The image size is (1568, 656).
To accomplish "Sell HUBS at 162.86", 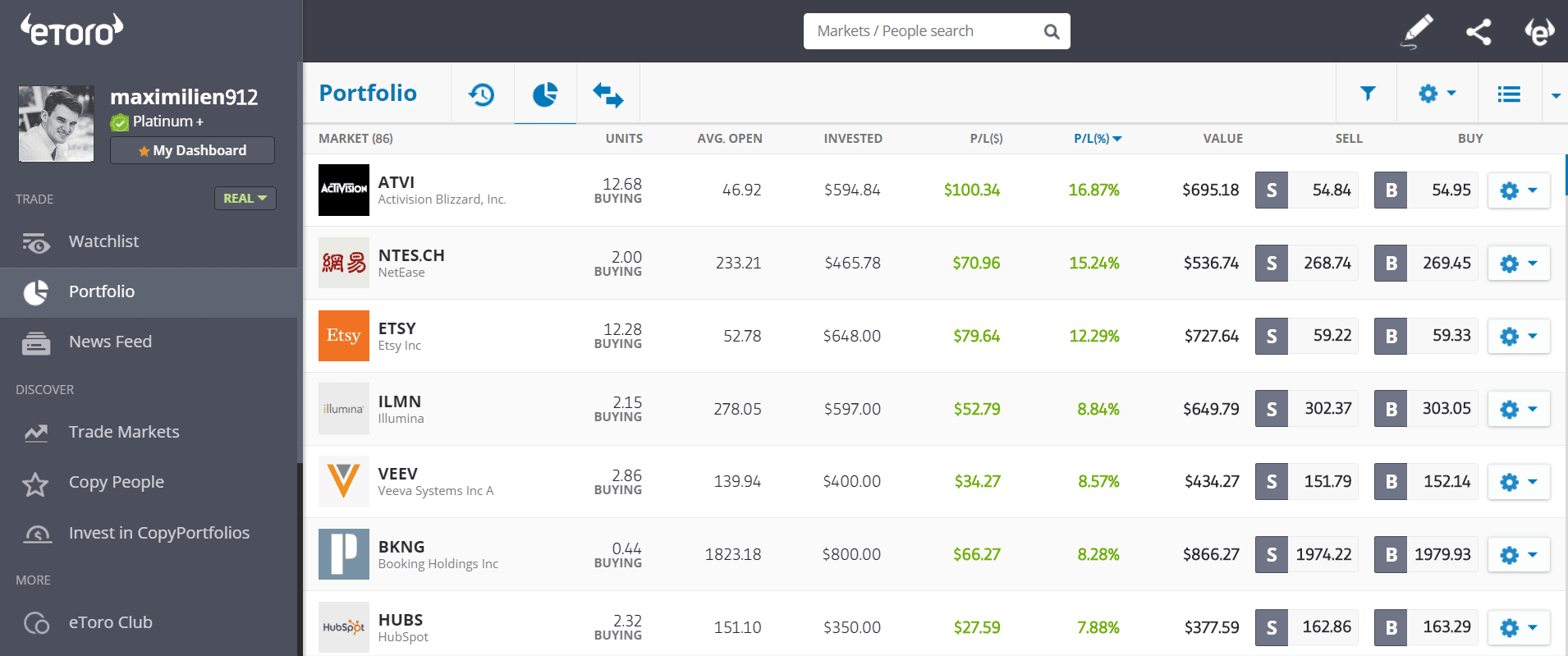I will pyautogui.click(x=1307, y=627).
